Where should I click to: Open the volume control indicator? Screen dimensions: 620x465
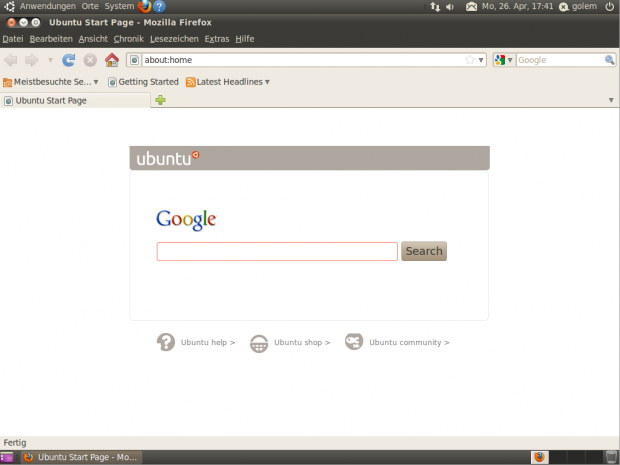tap(450, 7)
